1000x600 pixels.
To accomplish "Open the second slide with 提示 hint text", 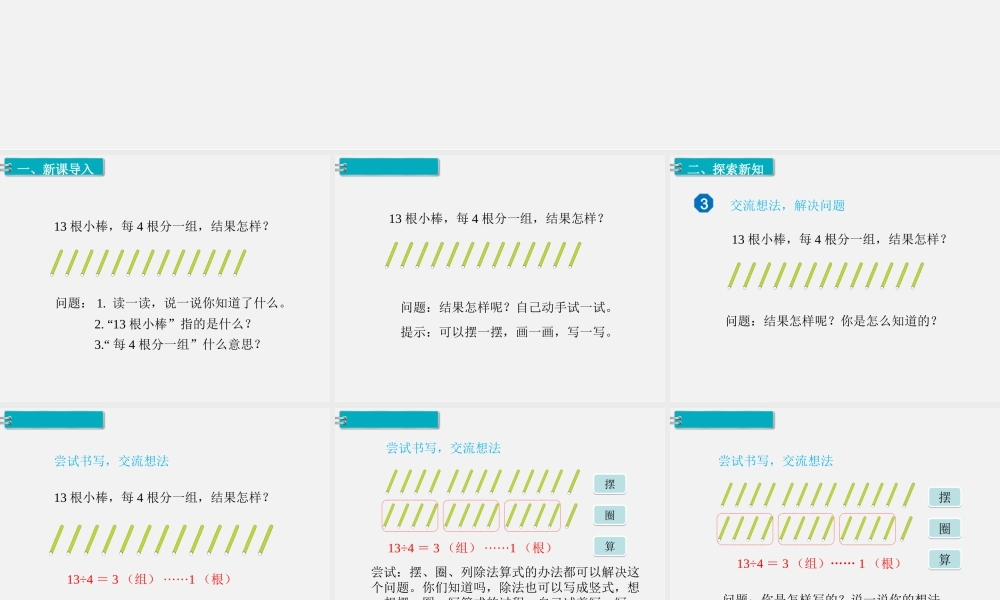I will click(500, 278).
